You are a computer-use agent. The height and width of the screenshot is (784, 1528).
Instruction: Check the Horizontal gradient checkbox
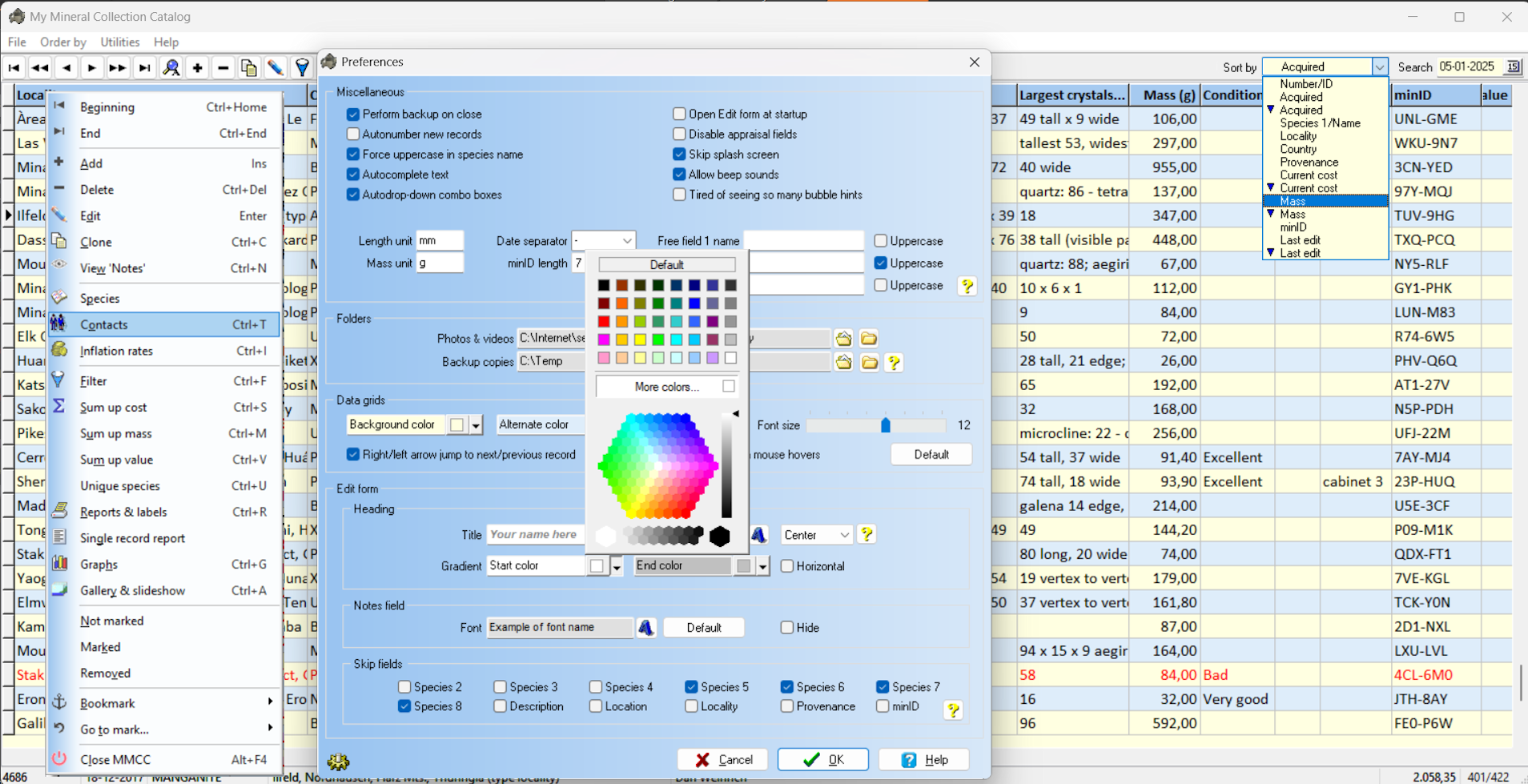click(x=787, y=566)
